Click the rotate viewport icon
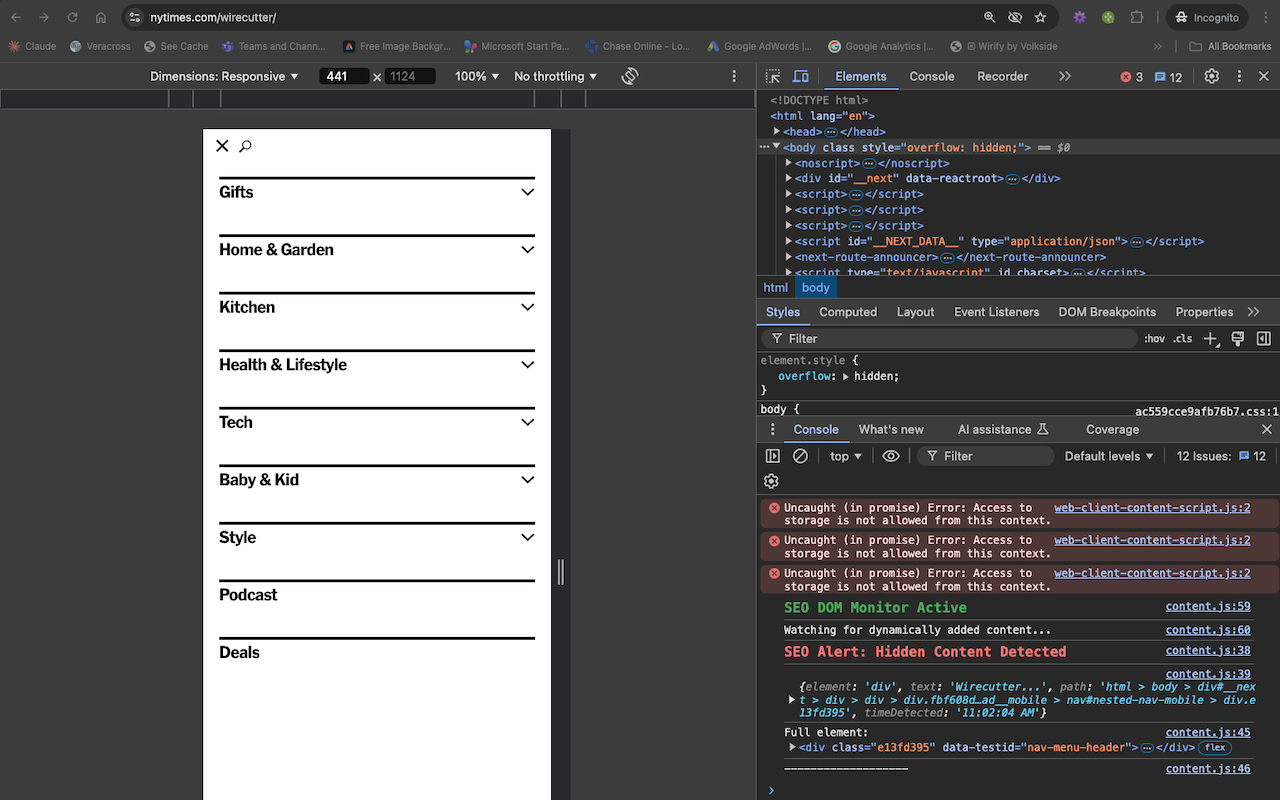Image resolution: width=1280 pixels, height=800 pixels. tap(630, 77)
